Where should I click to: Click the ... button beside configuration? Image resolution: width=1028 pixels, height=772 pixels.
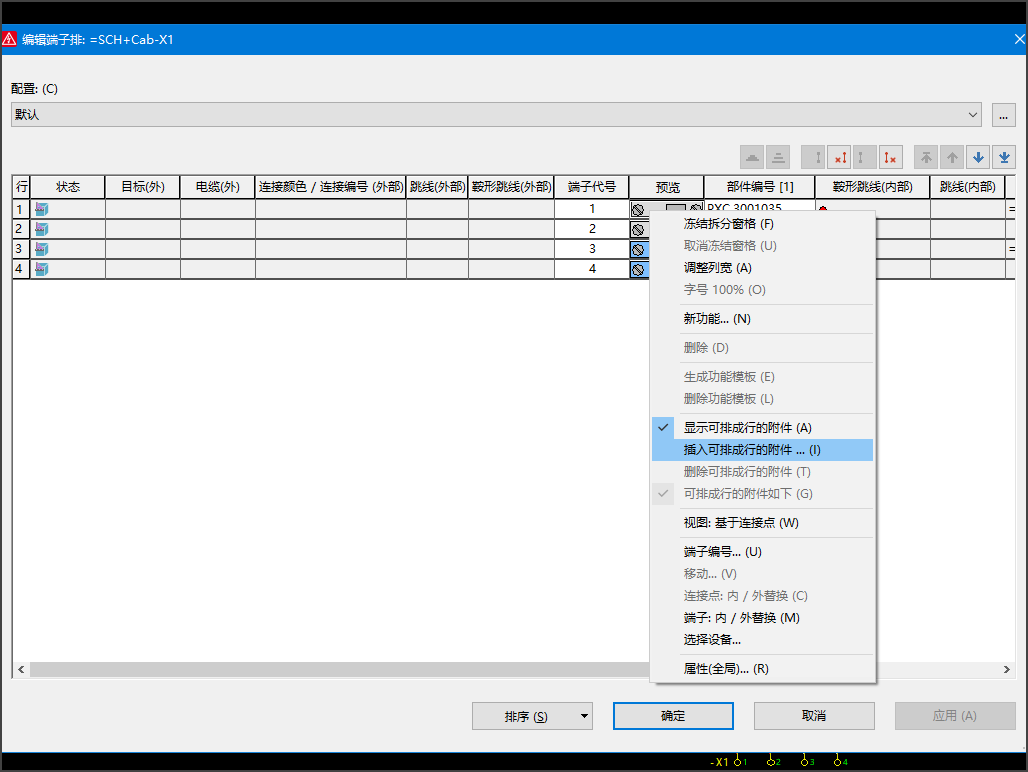1003,115
